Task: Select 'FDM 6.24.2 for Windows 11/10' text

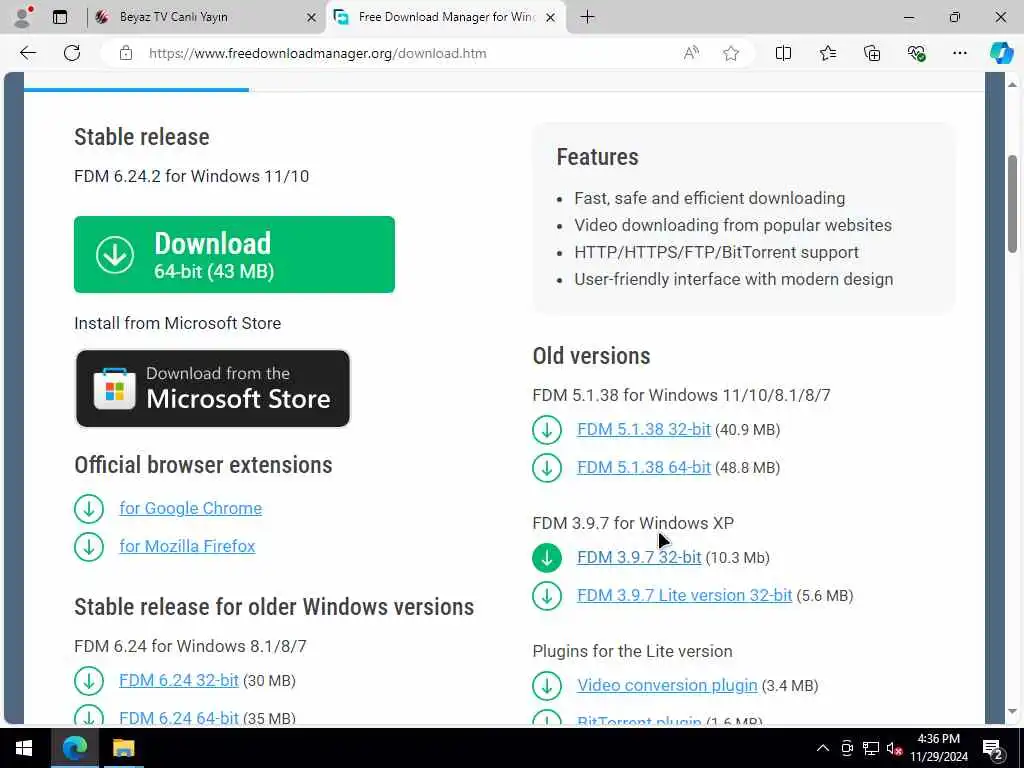Action: coord(191,176)
